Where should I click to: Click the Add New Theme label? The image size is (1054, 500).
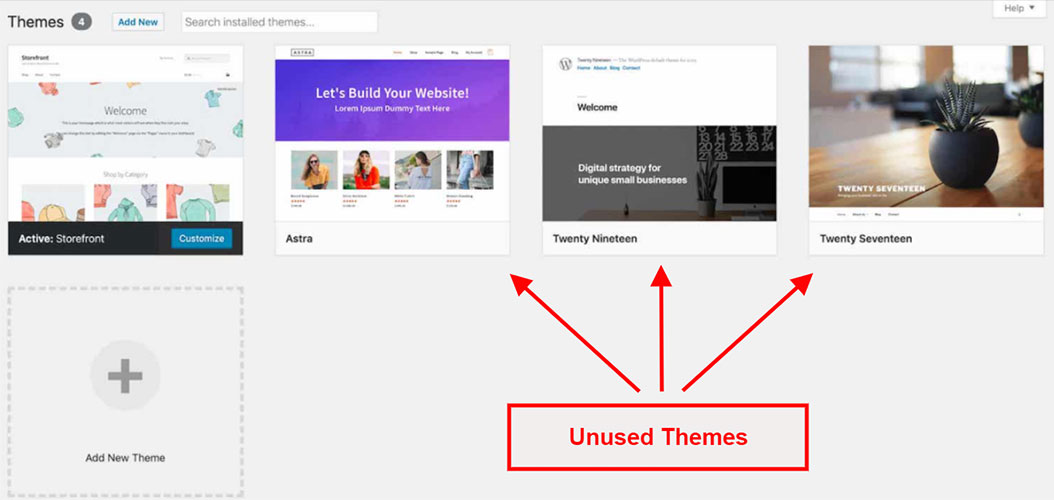point(125,458)
